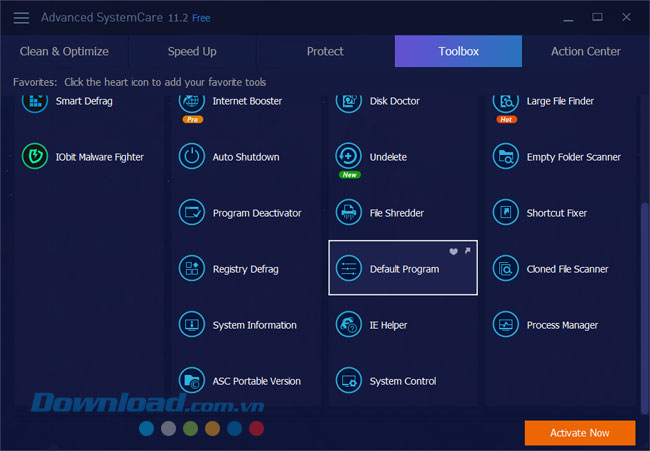650x451 pixels.
Task: Add Default Program to favorites via heart
Action: [x=454, y=251]
